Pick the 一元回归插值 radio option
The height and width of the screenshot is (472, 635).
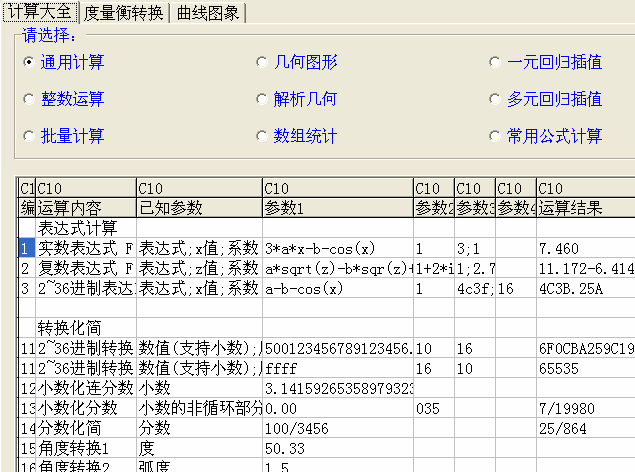point(495,63)
